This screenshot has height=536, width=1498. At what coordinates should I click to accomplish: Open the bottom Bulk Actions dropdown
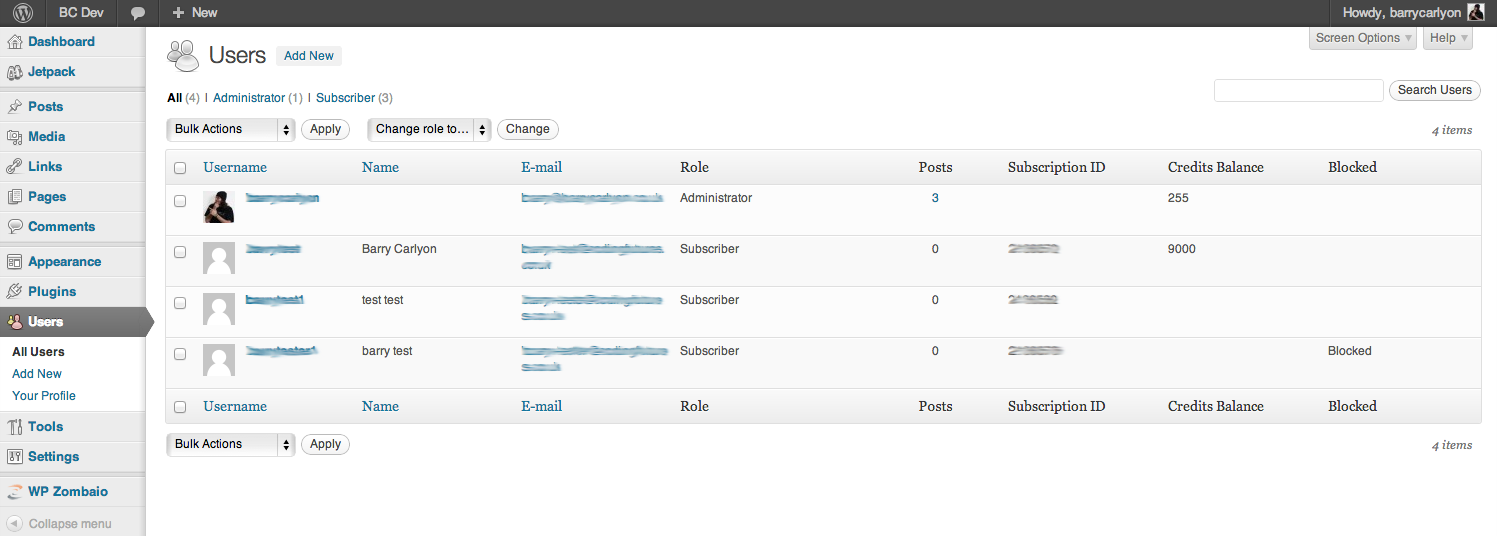coord(231,444)
